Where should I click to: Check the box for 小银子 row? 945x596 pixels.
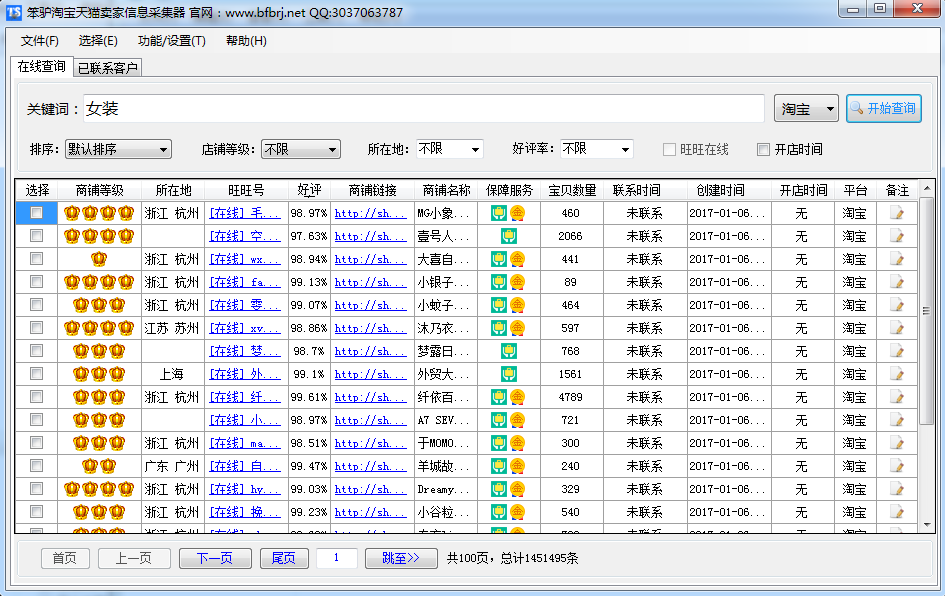pyautogui.click(x=36, y=282)
